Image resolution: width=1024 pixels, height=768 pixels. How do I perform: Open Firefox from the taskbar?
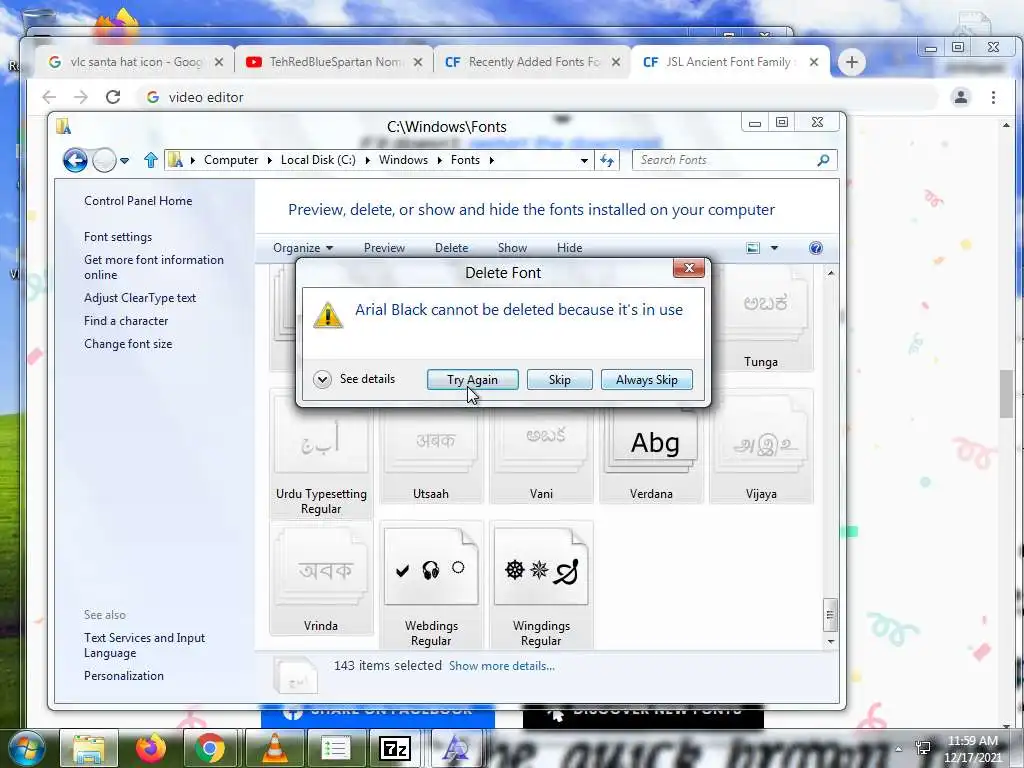point(150,748)
